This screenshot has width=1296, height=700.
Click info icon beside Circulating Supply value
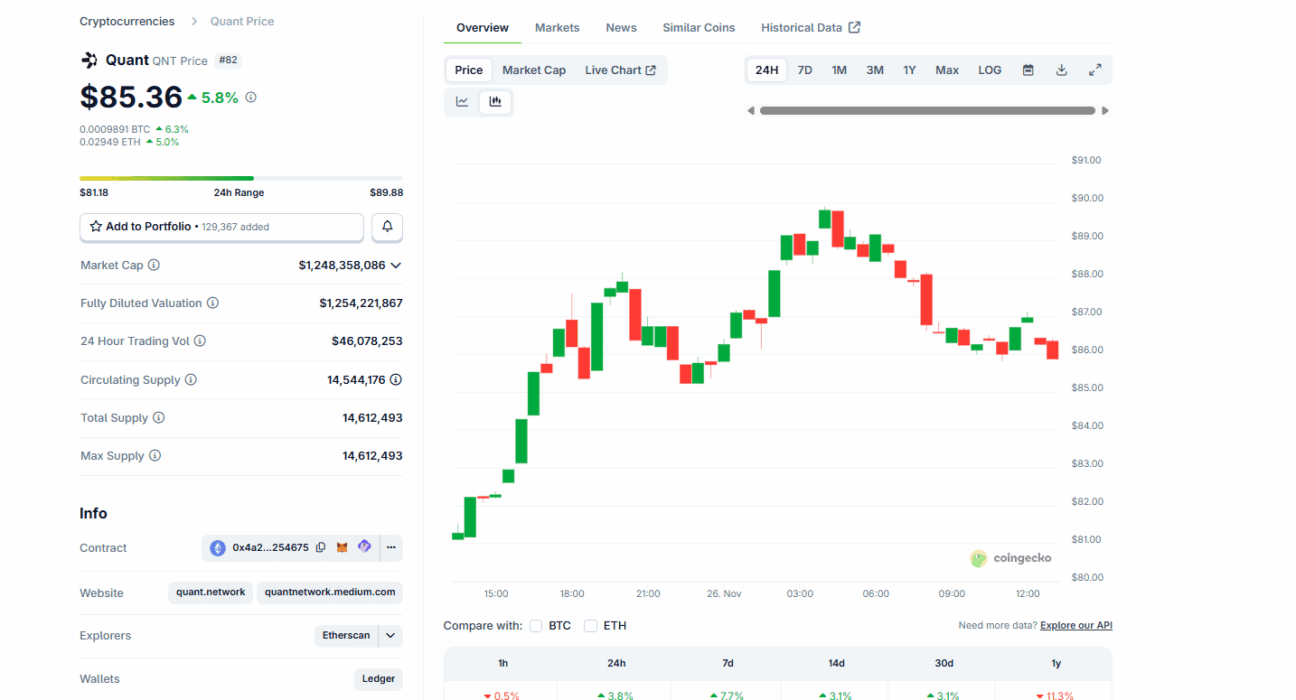tap(396, 380)
